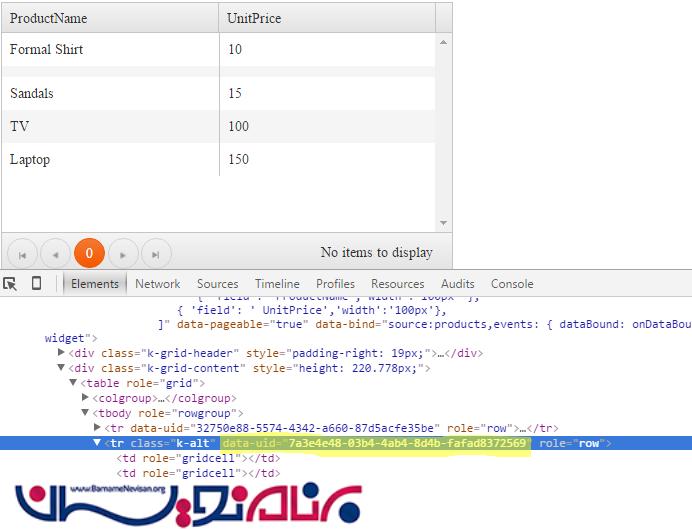Screen dimensions: 692x529
Task: Open the Sources tab
Action: pos(217,284)
